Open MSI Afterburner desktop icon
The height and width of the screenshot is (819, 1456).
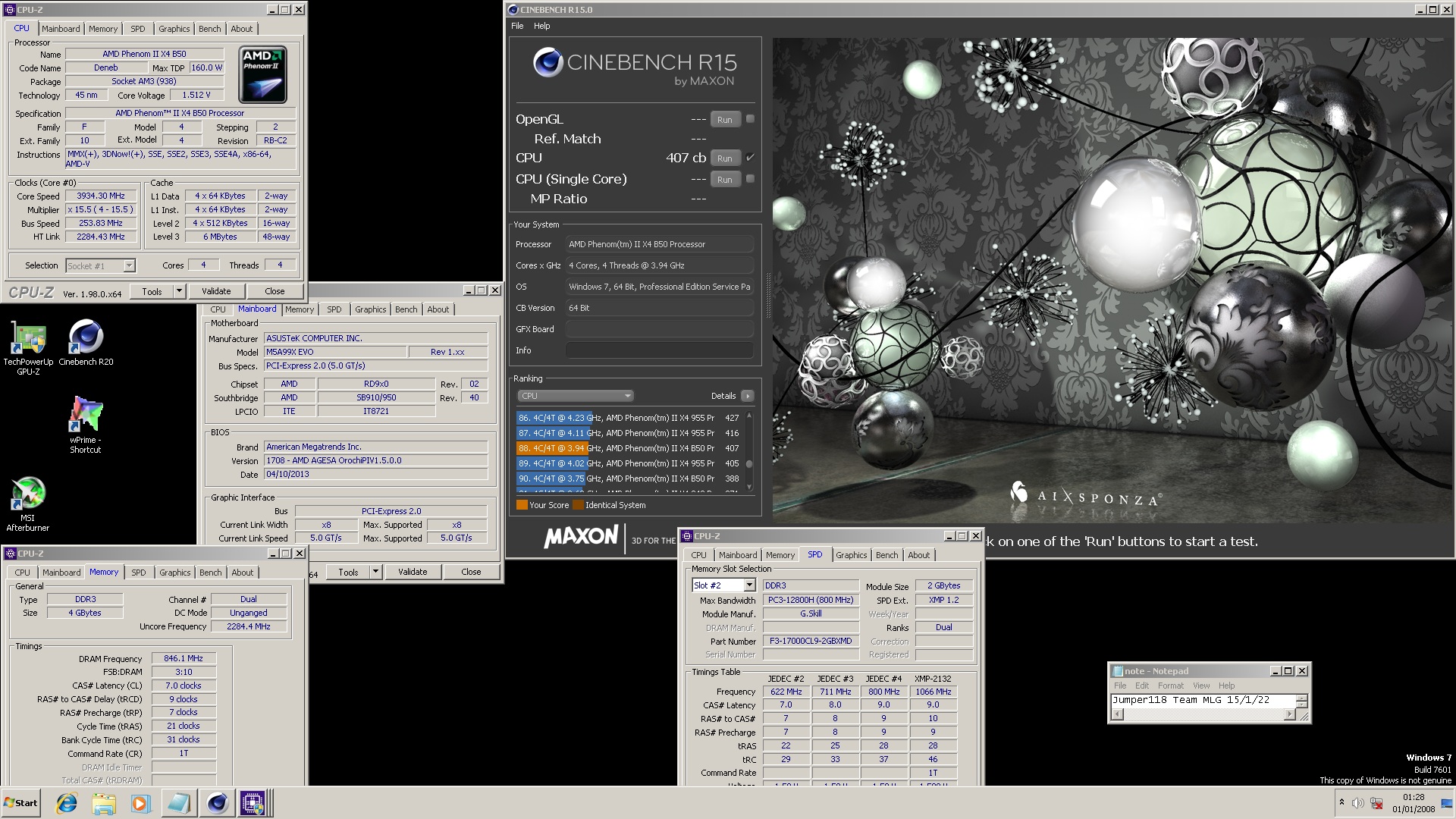[28, 504]
